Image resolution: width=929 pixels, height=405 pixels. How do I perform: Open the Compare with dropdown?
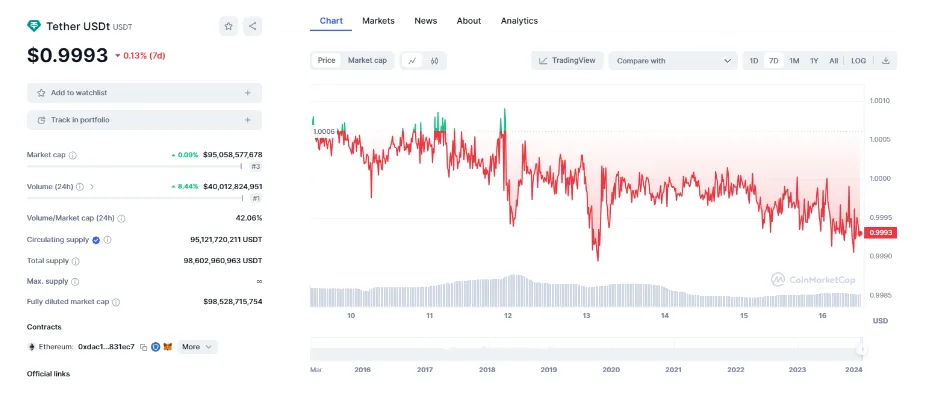[x=674, y=61]
